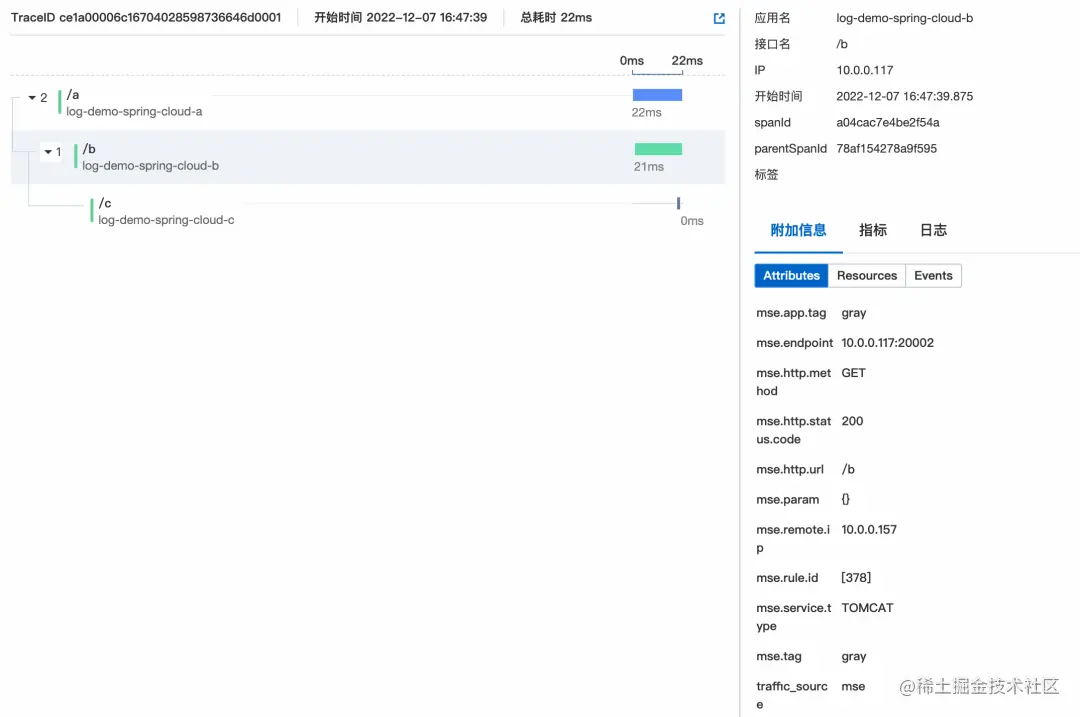Click mse.http.method value GET
The width and height of the screenshot is (1080, 717).
pyautogui.click(x=853, y=373)
